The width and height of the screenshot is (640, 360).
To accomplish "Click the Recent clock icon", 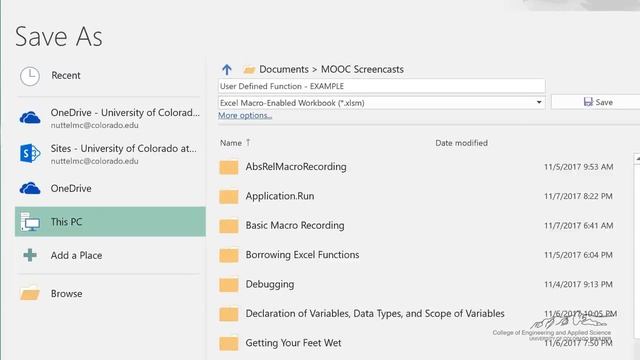I will [30, 76].
